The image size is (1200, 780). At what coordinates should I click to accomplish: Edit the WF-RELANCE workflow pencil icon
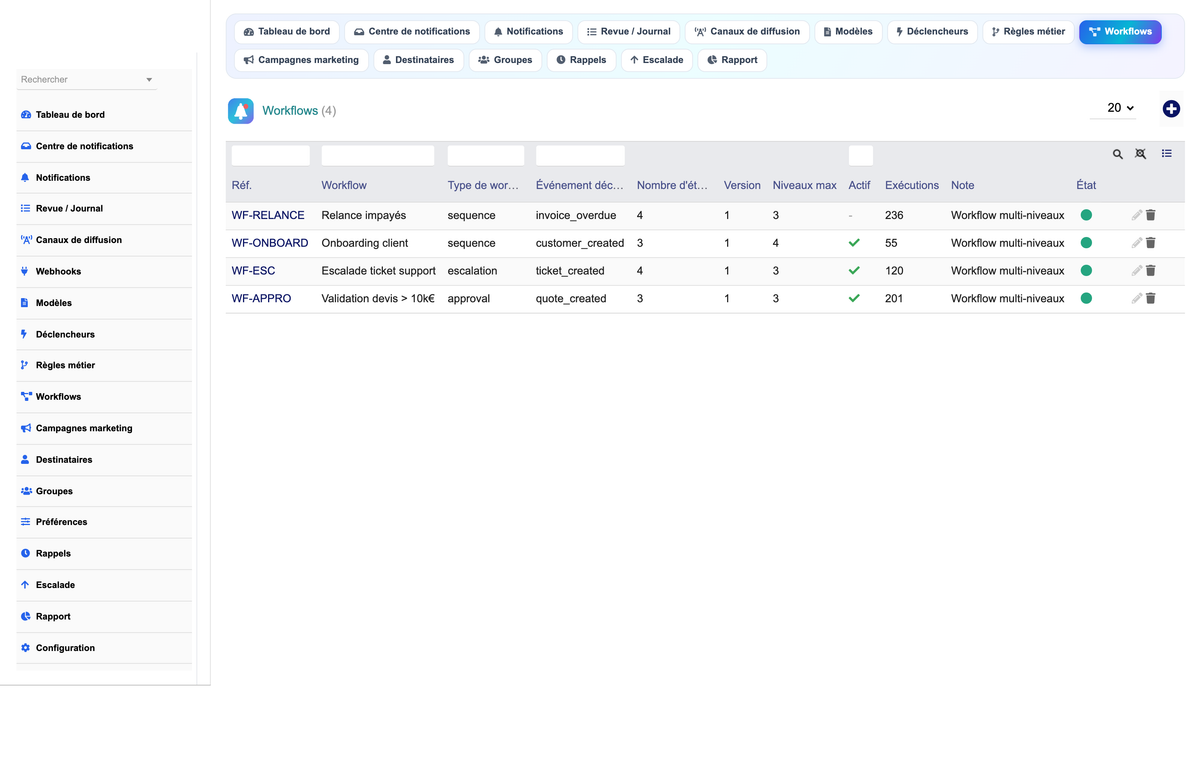pos(1137,215)
